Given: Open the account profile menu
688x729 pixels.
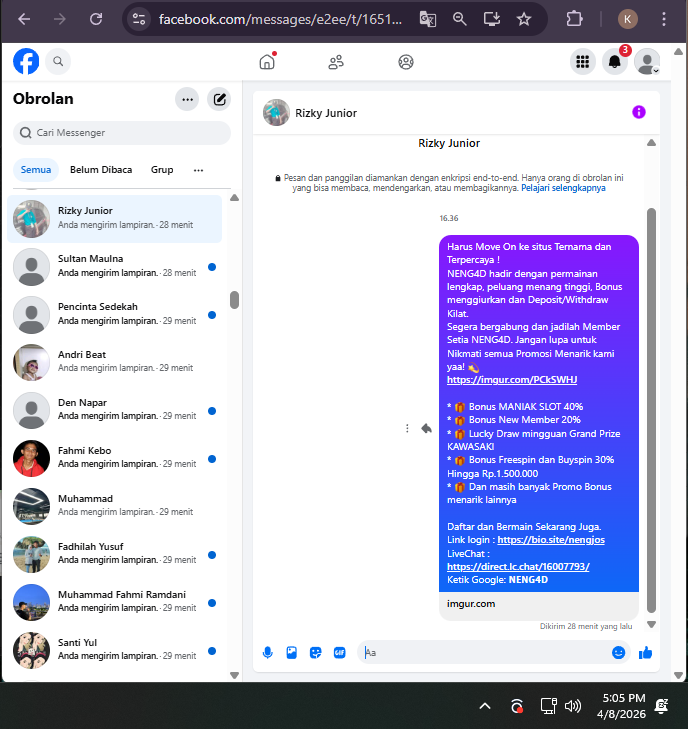Looking at the screenshot, I should pos(647,61).
